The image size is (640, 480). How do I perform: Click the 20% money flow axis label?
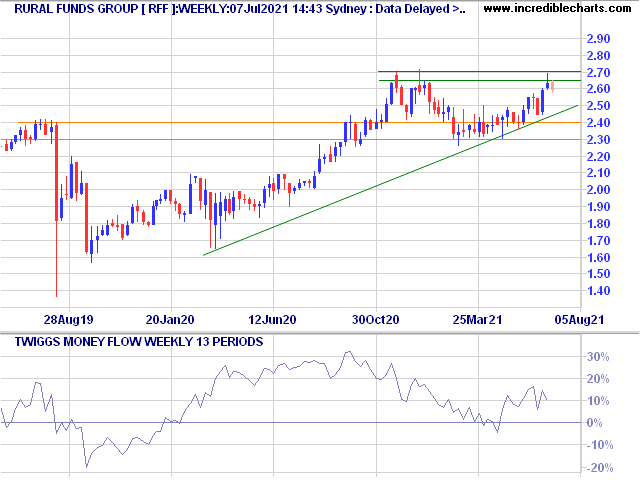(598, 379)
